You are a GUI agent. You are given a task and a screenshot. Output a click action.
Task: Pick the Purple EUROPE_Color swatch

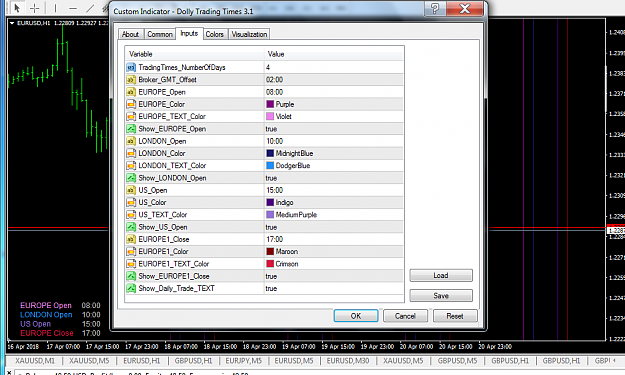(270, 104)
